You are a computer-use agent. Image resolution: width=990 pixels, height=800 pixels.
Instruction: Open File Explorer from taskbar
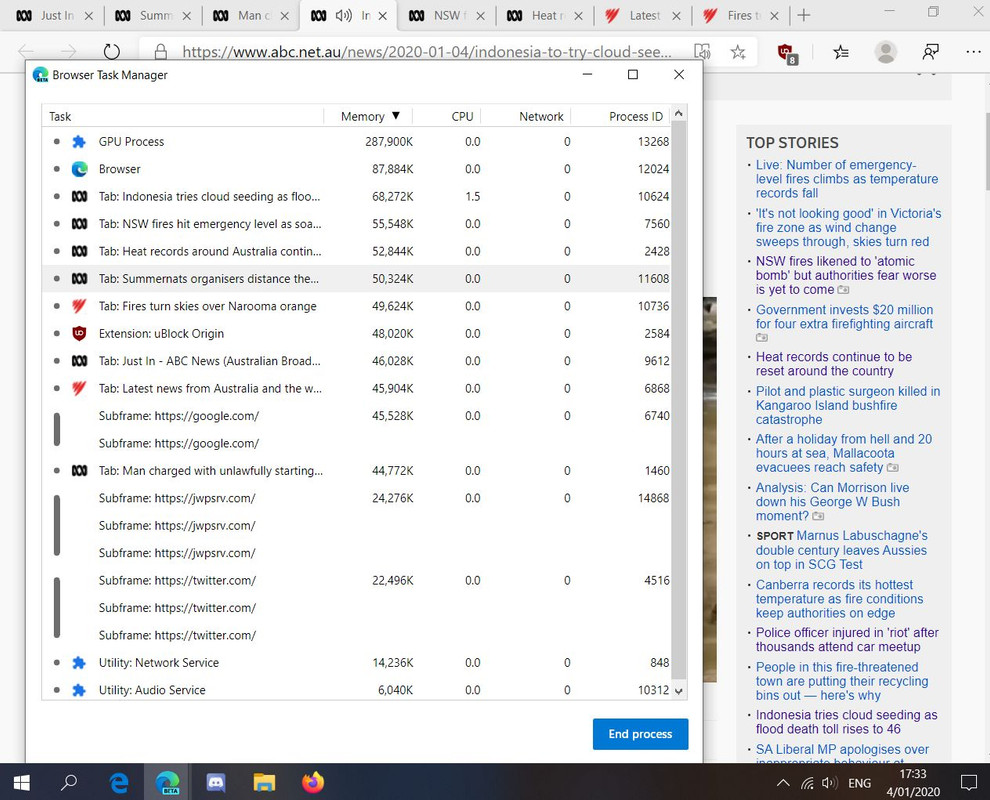pos(264,783)
